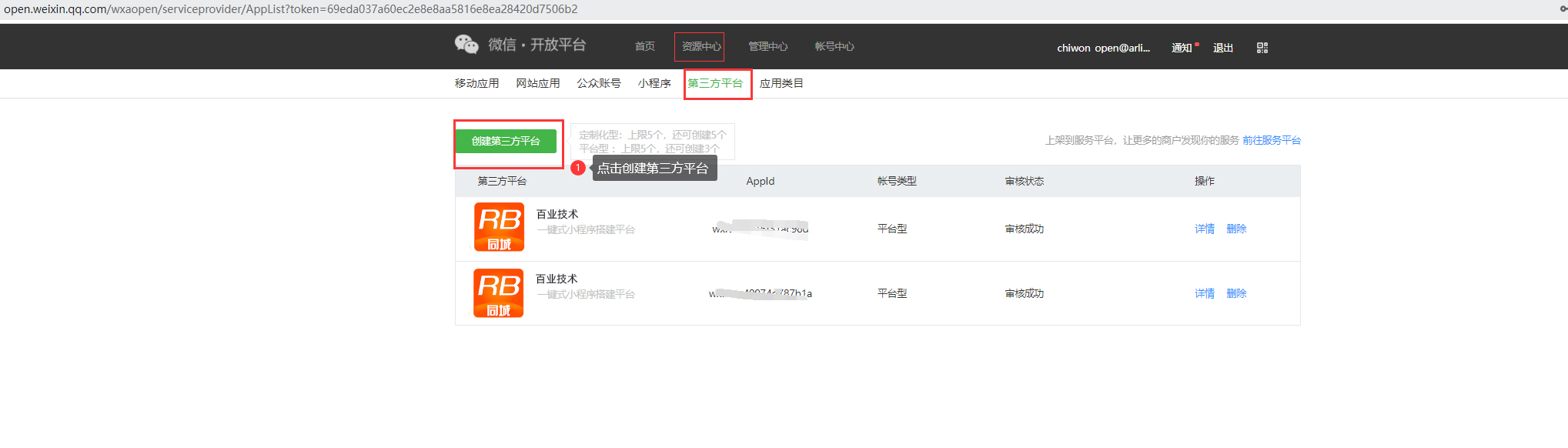Screen dimensions: 1568x448
Task: Click the first RB 同城 app logo
Action: click(499, 227)
